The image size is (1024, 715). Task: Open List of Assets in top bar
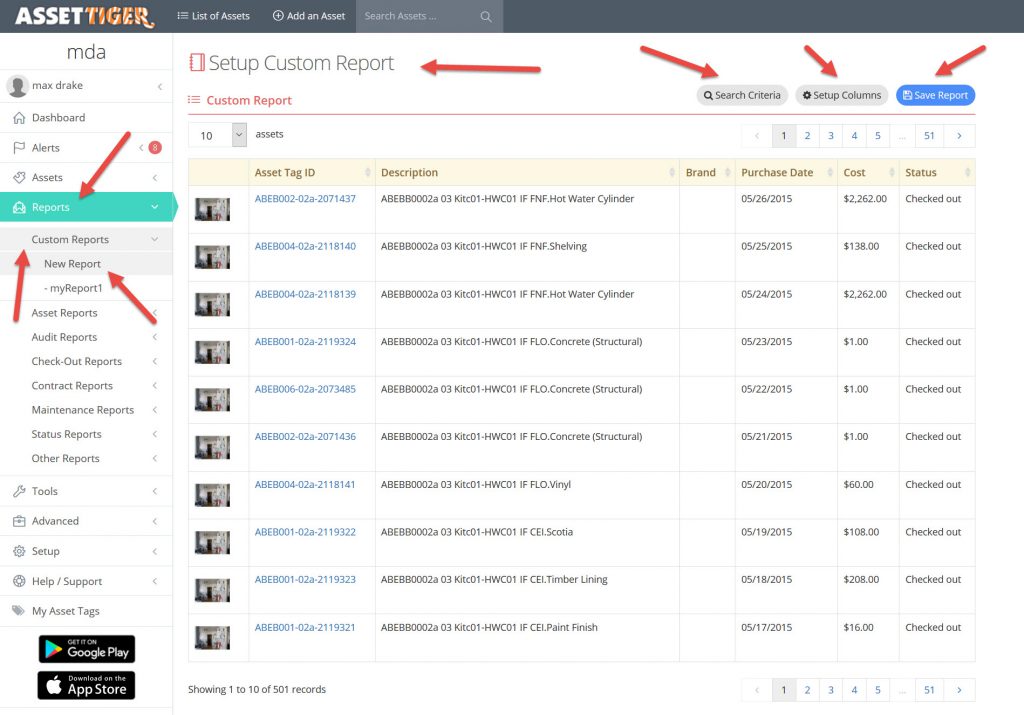213,16
